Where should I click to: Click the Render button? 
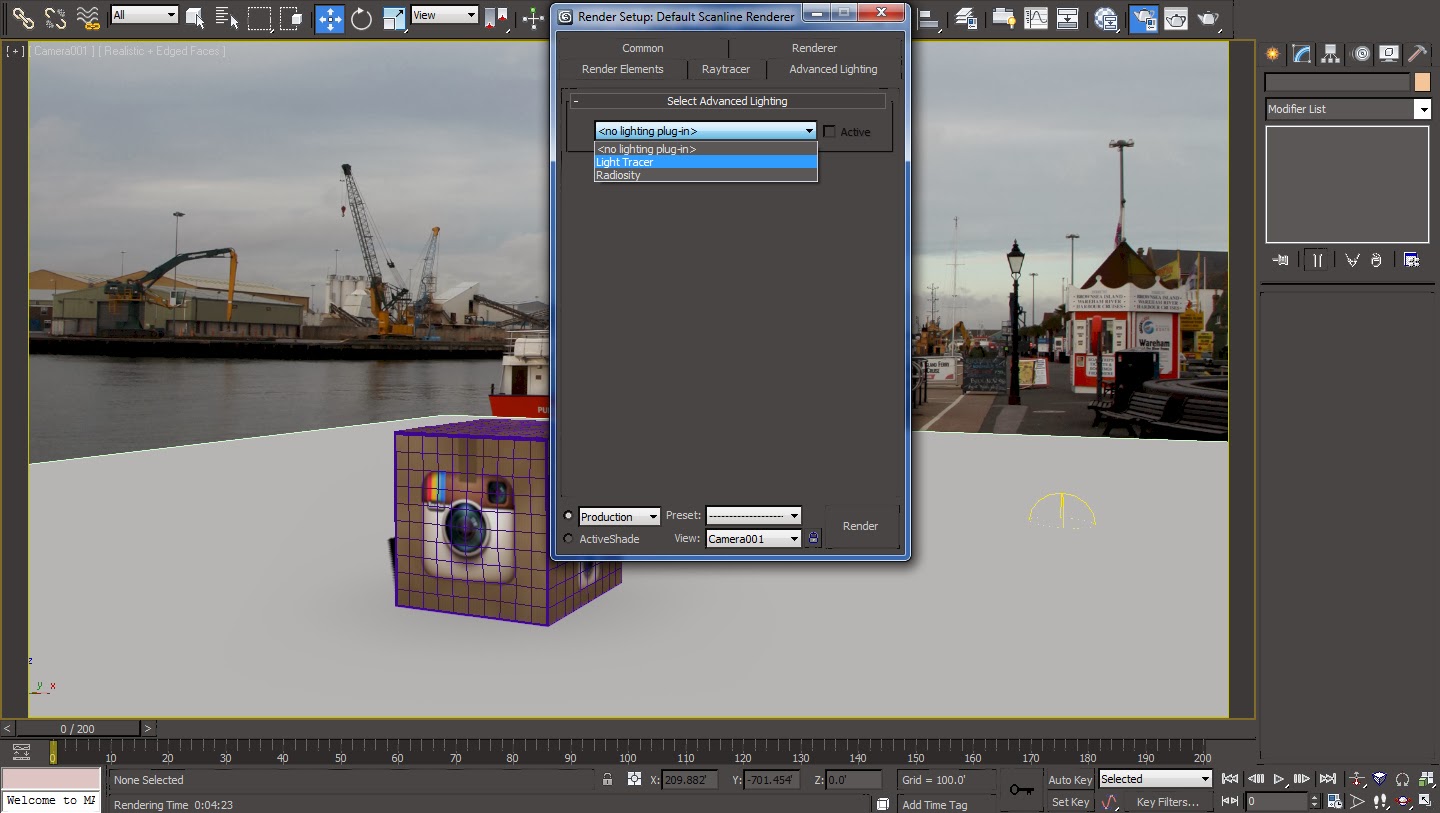860,526
